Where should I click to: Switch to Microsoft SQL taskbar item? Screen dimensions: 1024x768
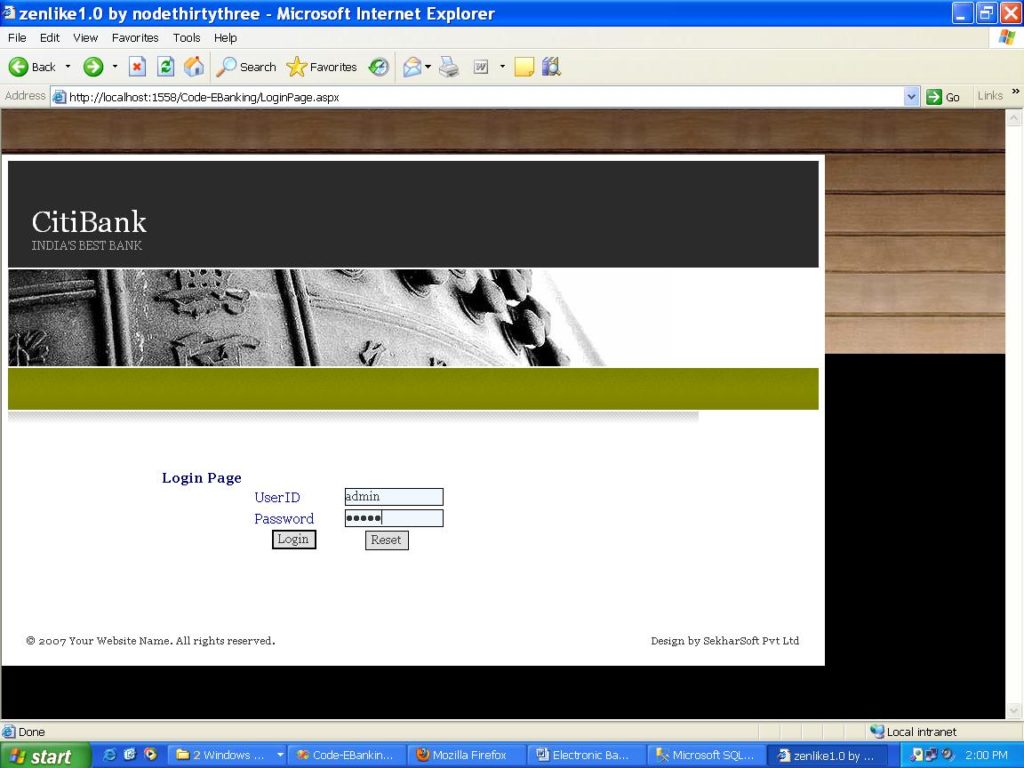click(x=707, y=756)
